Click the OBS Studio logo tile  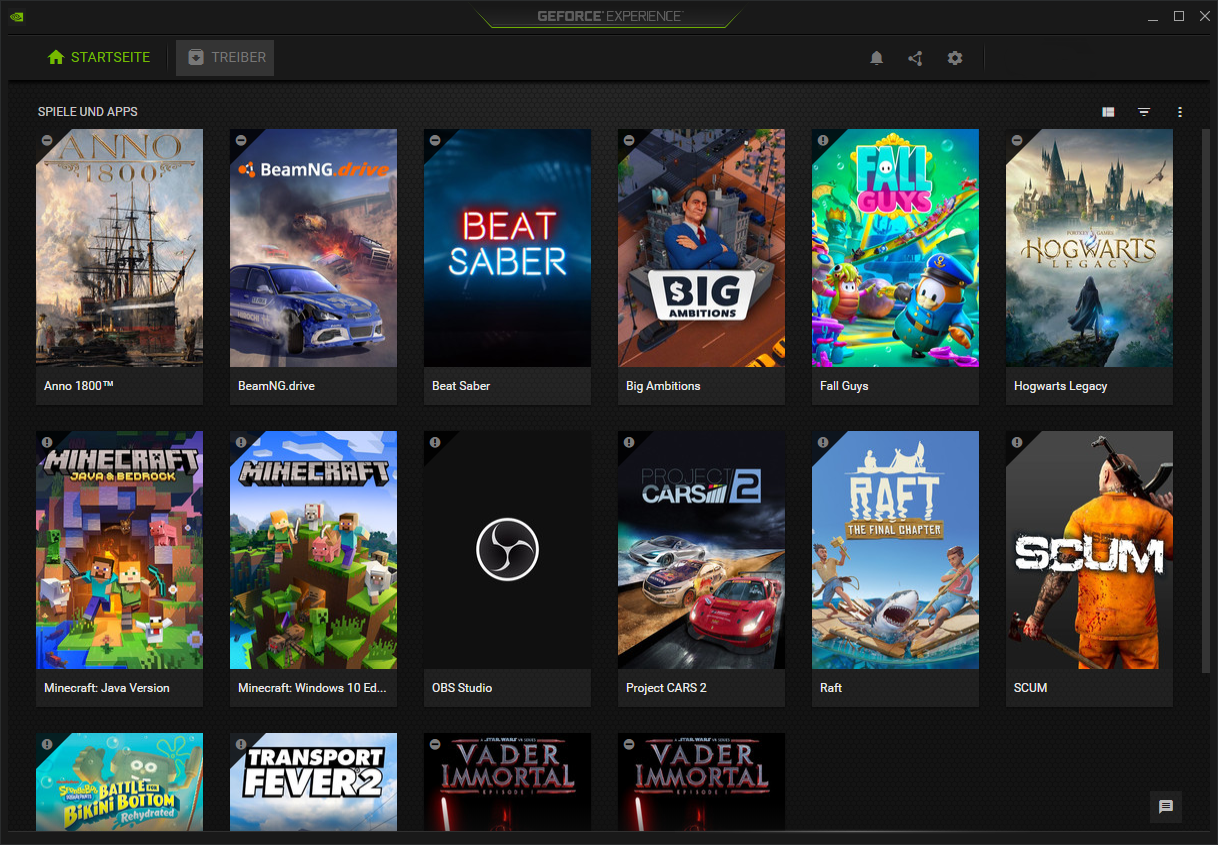507,549
